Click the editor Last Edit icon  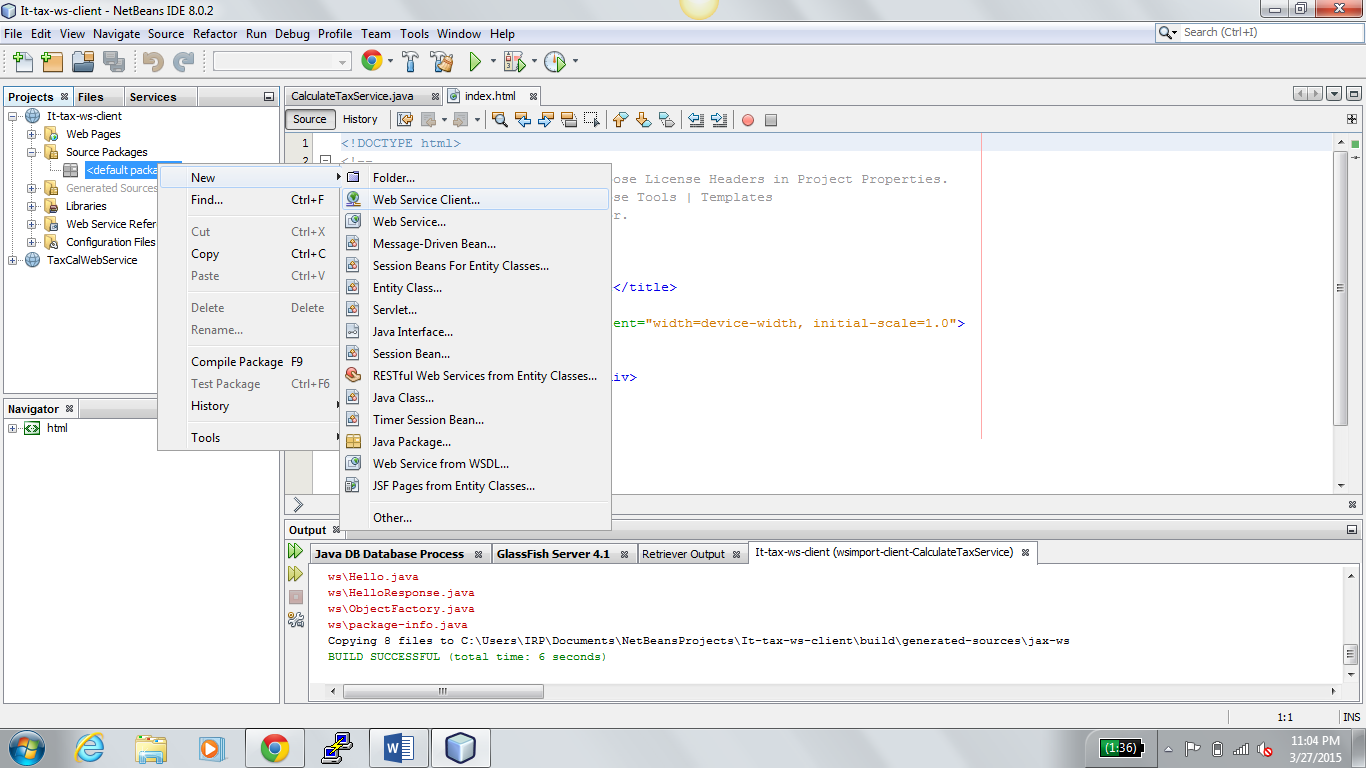[405, 120]
